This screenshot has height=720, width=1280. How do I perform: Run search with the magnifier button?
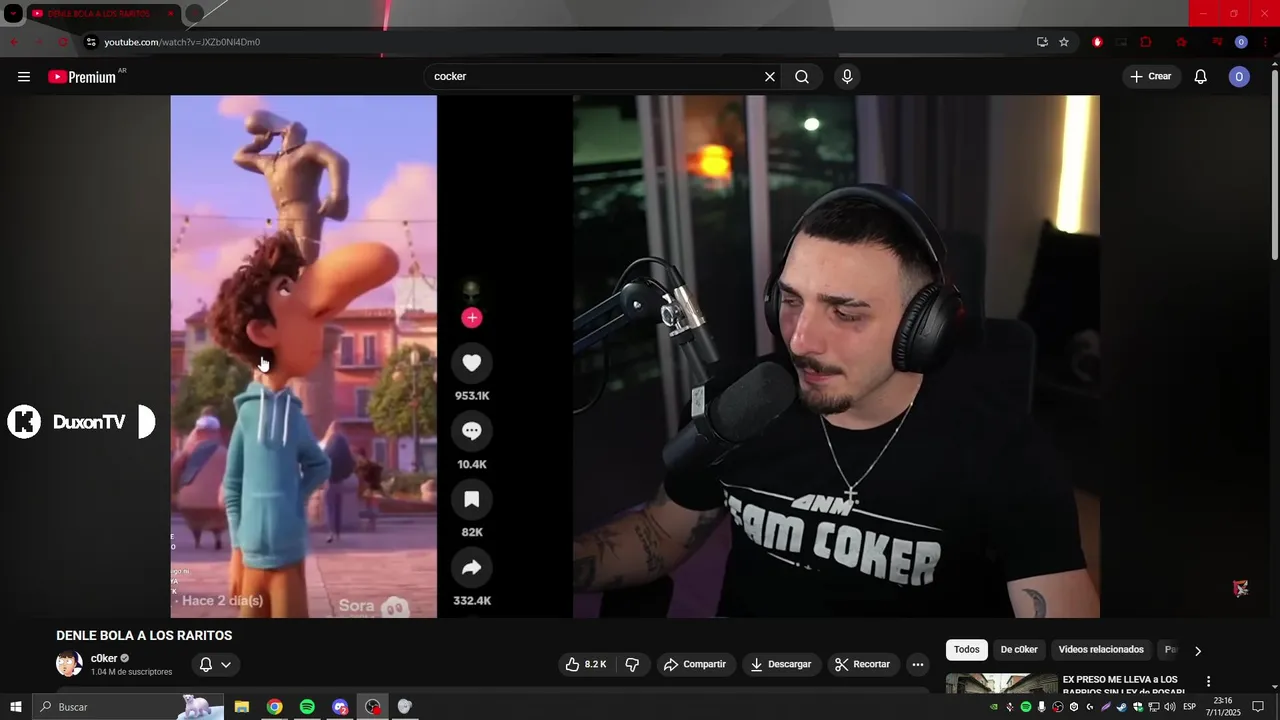pyautogui.click(x=802, y=77)
